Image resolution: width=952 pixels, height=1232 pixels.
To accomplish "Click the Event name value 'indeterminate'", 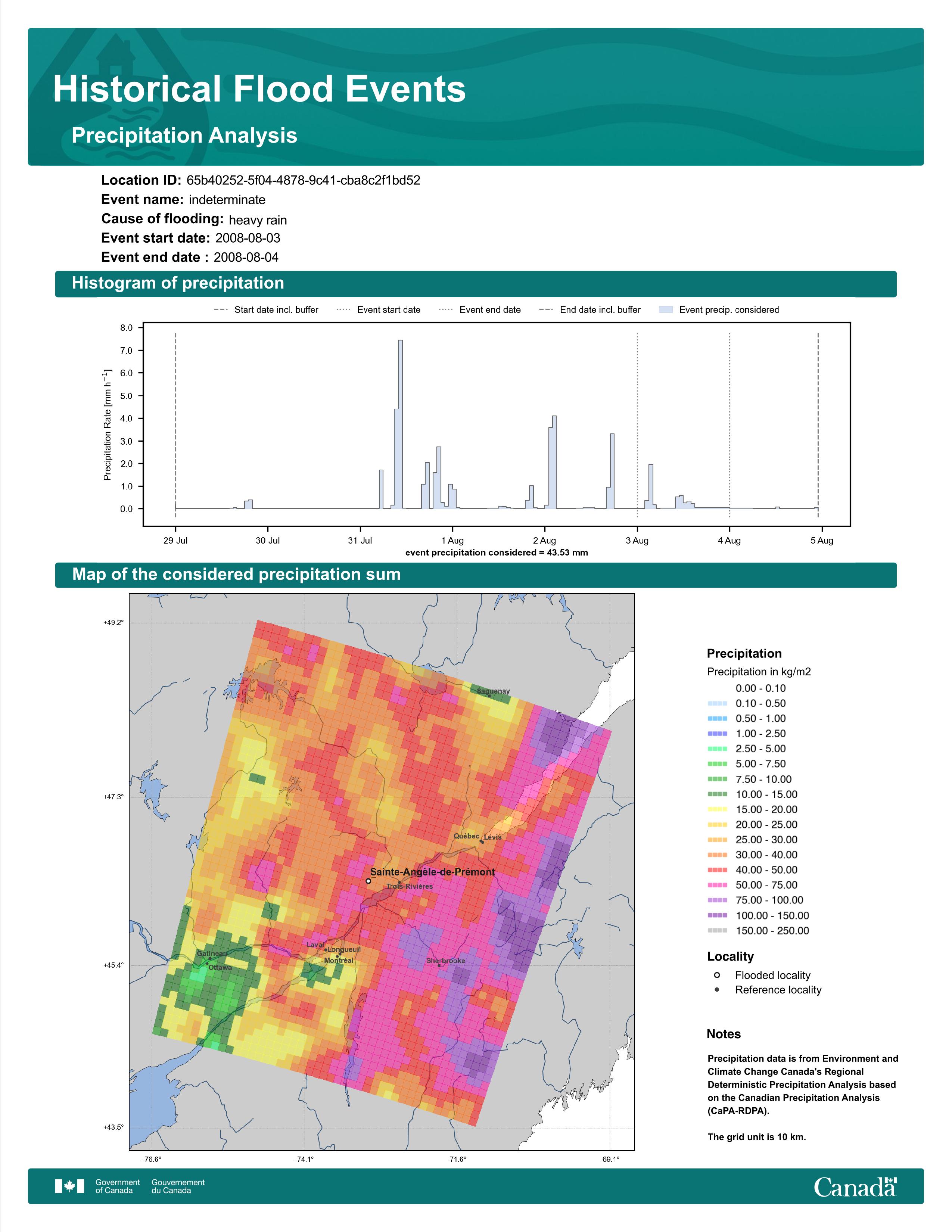I will (227, 200).
